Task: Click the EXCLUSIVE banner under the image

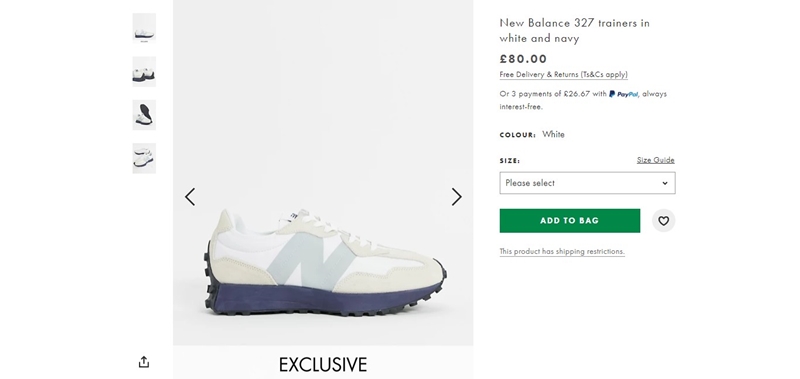Action: (x=323, y=364)
